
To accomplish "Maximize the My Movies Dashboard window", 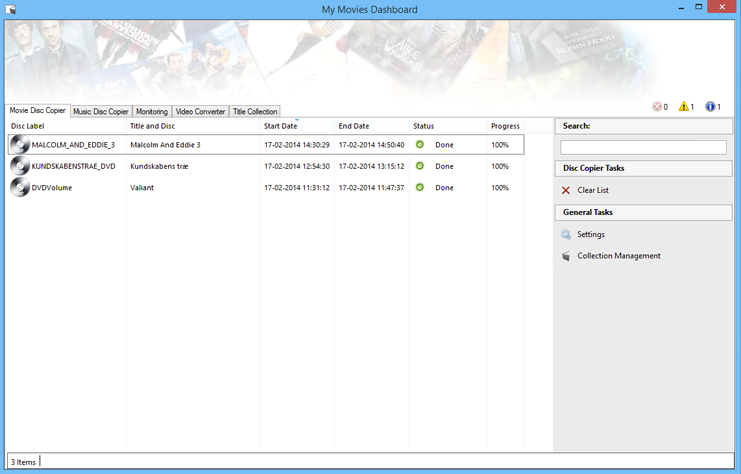I will tap(698, 7).
